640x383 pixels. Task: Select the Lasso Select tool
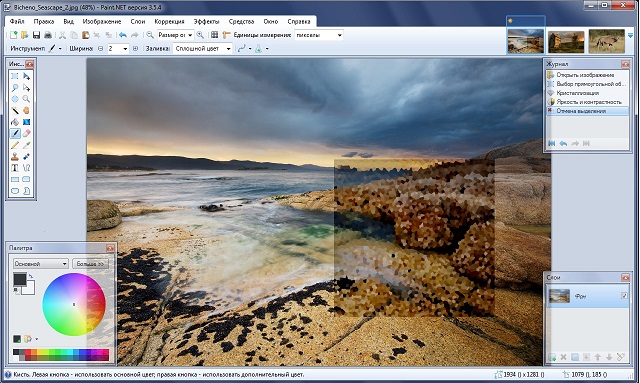click(15, 88)
